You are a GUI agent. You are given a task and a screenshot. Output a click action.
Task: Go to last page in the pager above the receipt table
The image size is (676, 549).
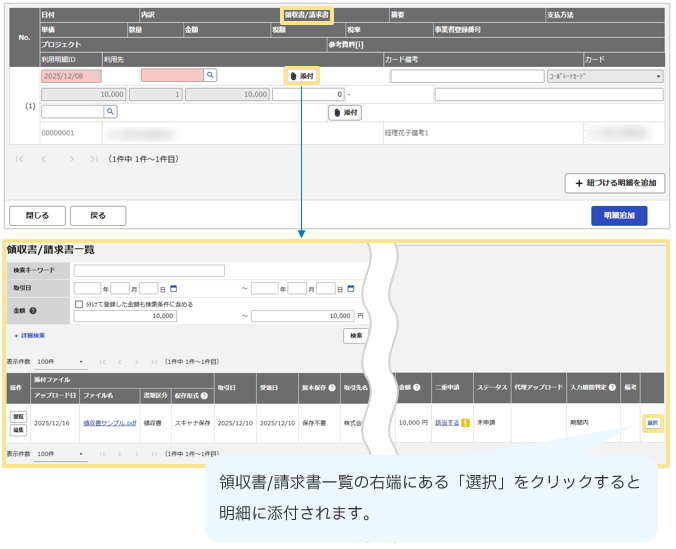(153, 362)
